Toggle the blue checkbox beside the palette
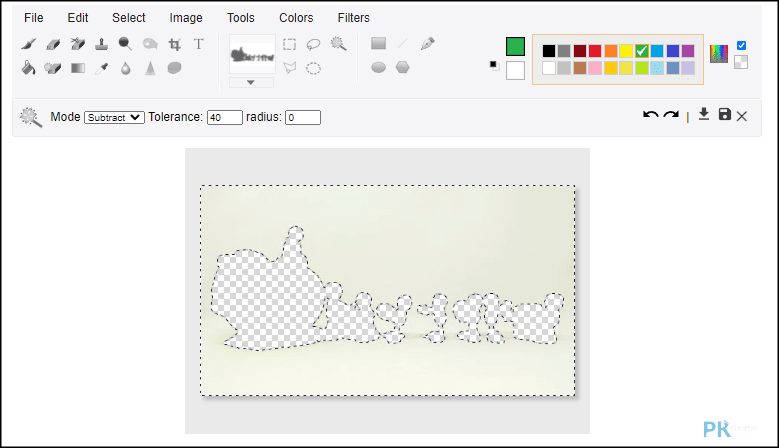 tap(741, 46)
